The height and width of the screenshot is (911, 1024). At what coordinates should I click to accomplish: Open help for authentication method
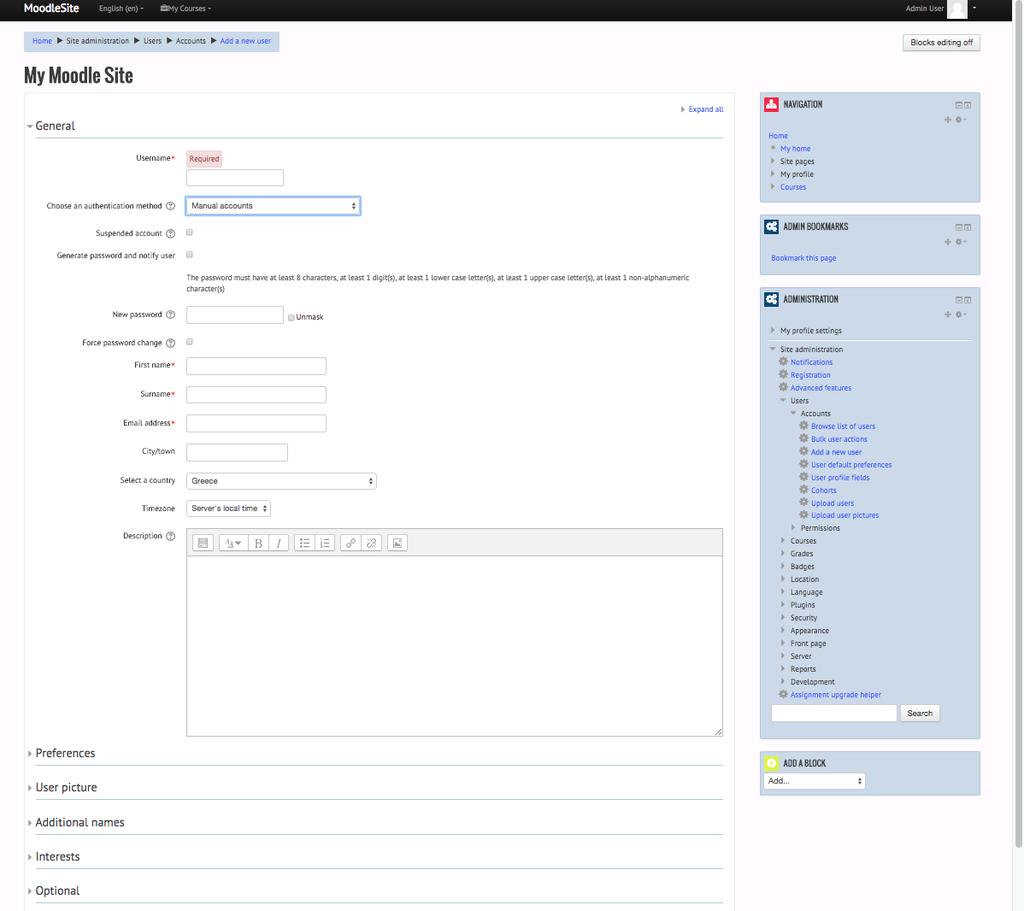pos(170,206)
